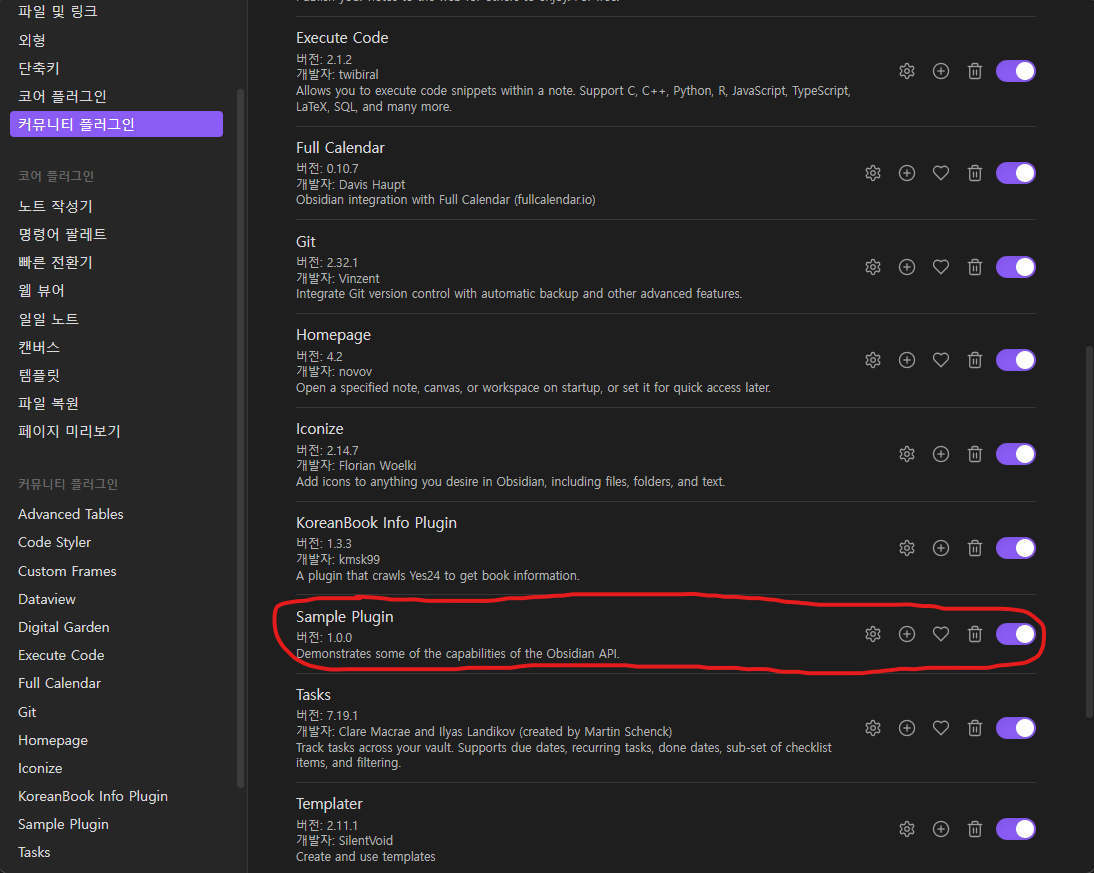Disable the Execute Code plugin toggle
This screenshot has height=873, width=1094.
pos(1015,71)
